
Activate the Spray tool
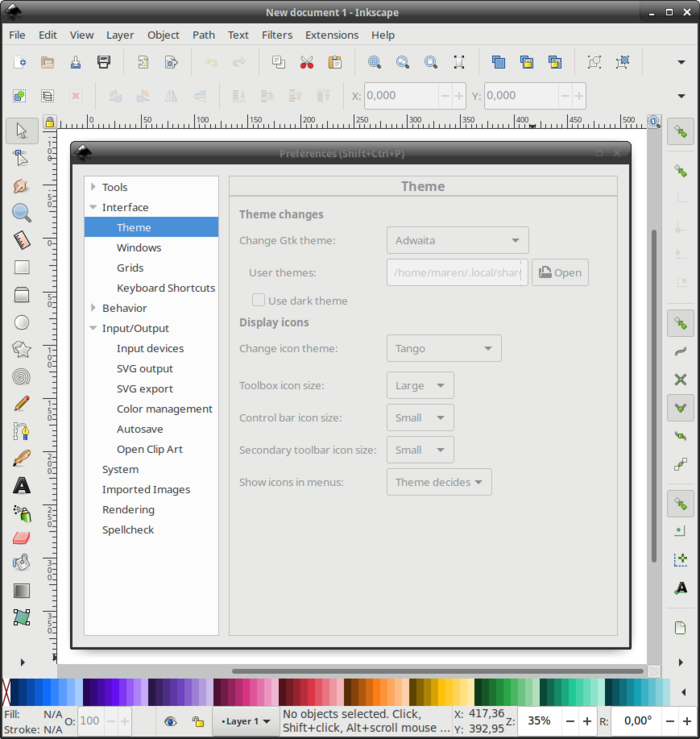coord(21,513)
